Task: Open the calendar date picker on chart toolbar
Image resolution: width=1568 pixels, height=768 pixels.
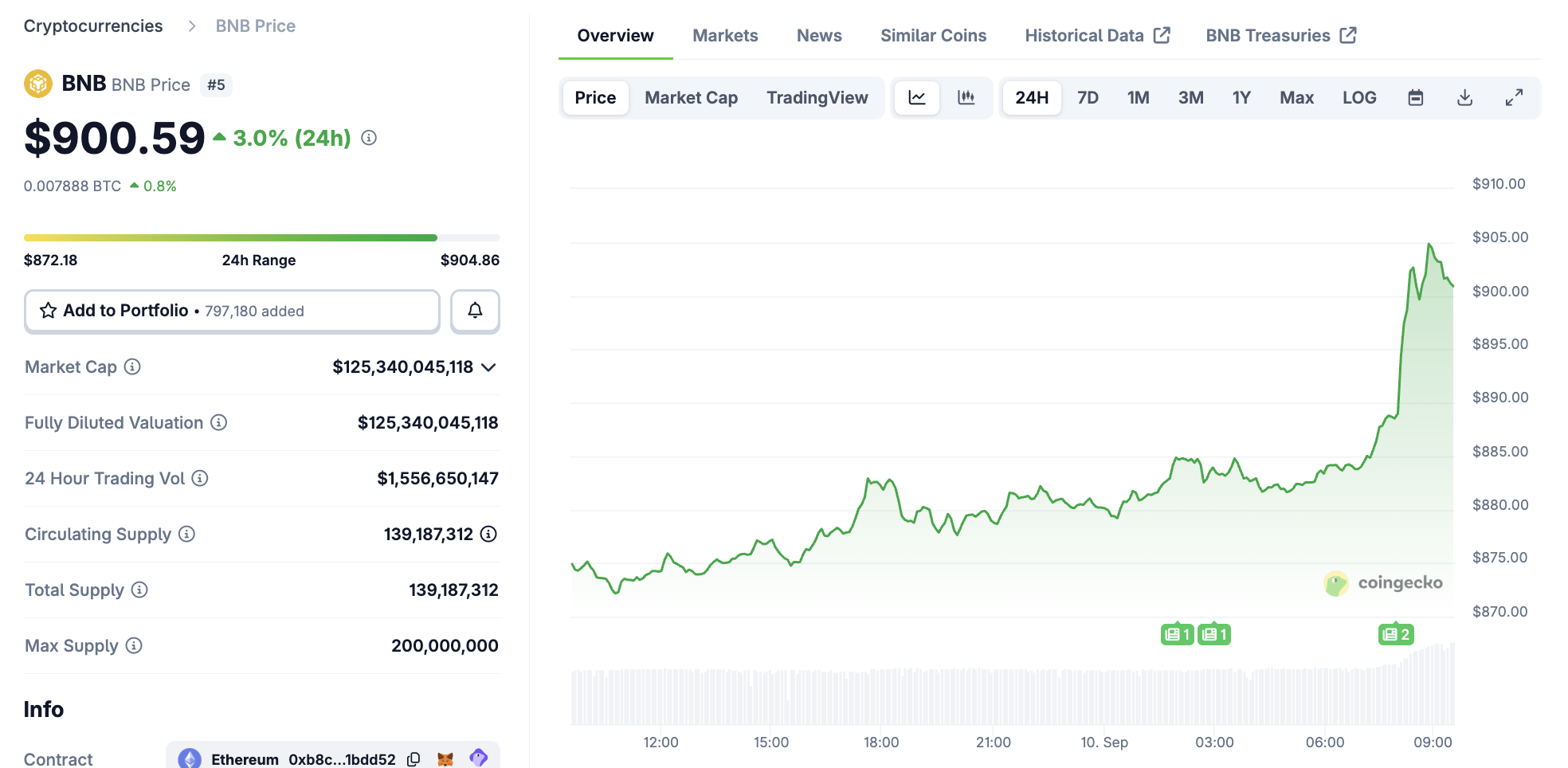Action: point(1416,97)
